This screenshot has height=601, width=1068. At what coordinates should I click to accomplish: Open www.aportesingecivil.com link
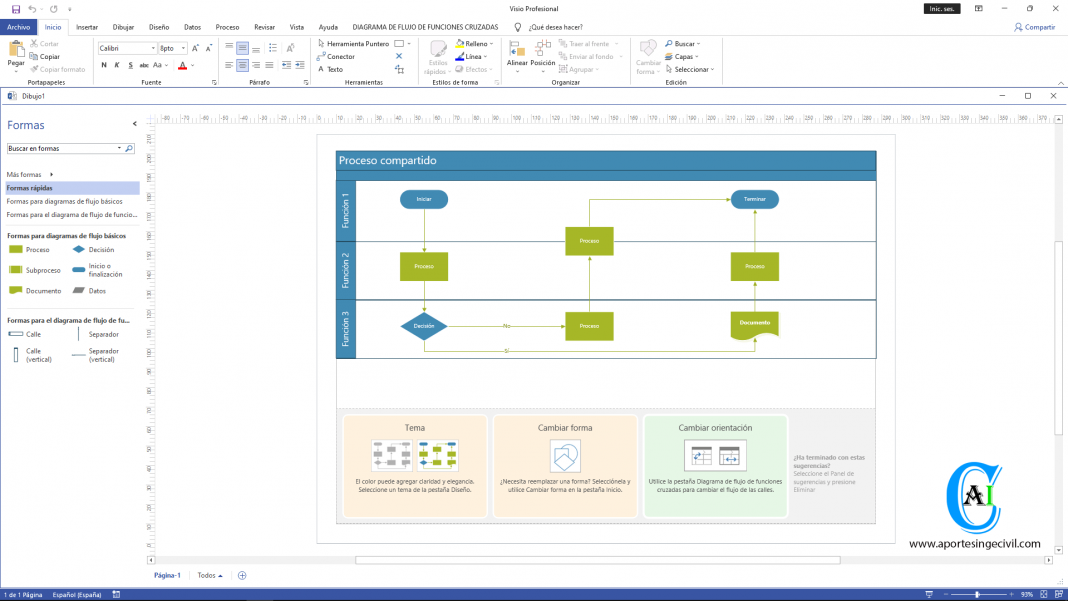[x=975, y=541]
